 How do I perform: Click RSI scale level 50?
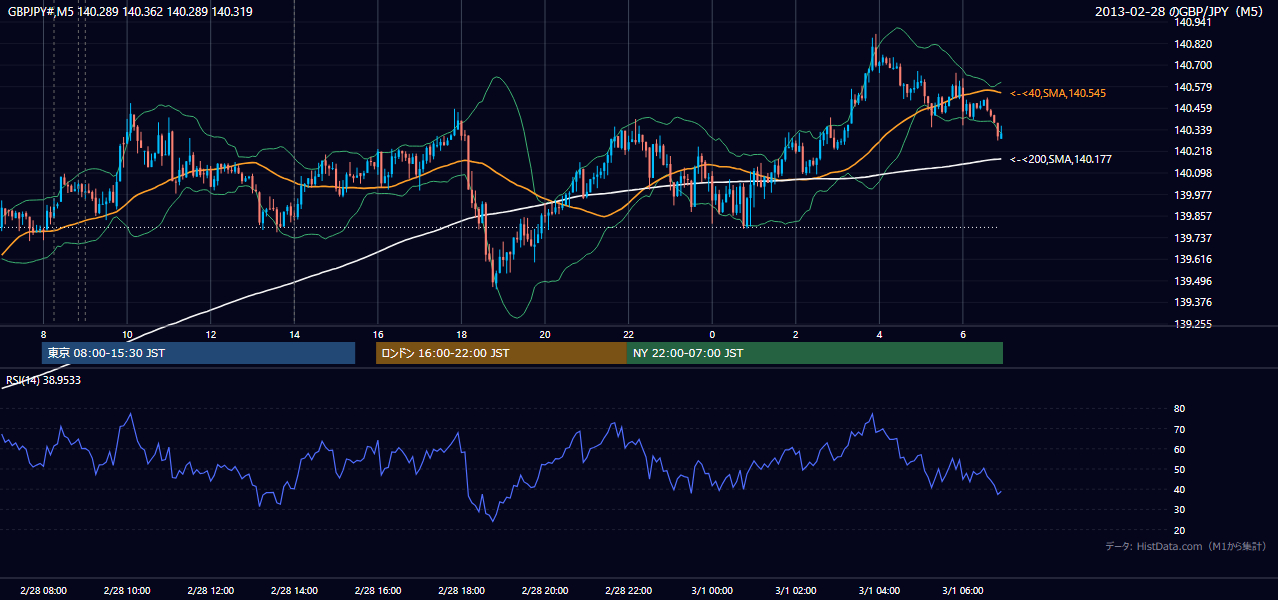[x=1180, y=469]
